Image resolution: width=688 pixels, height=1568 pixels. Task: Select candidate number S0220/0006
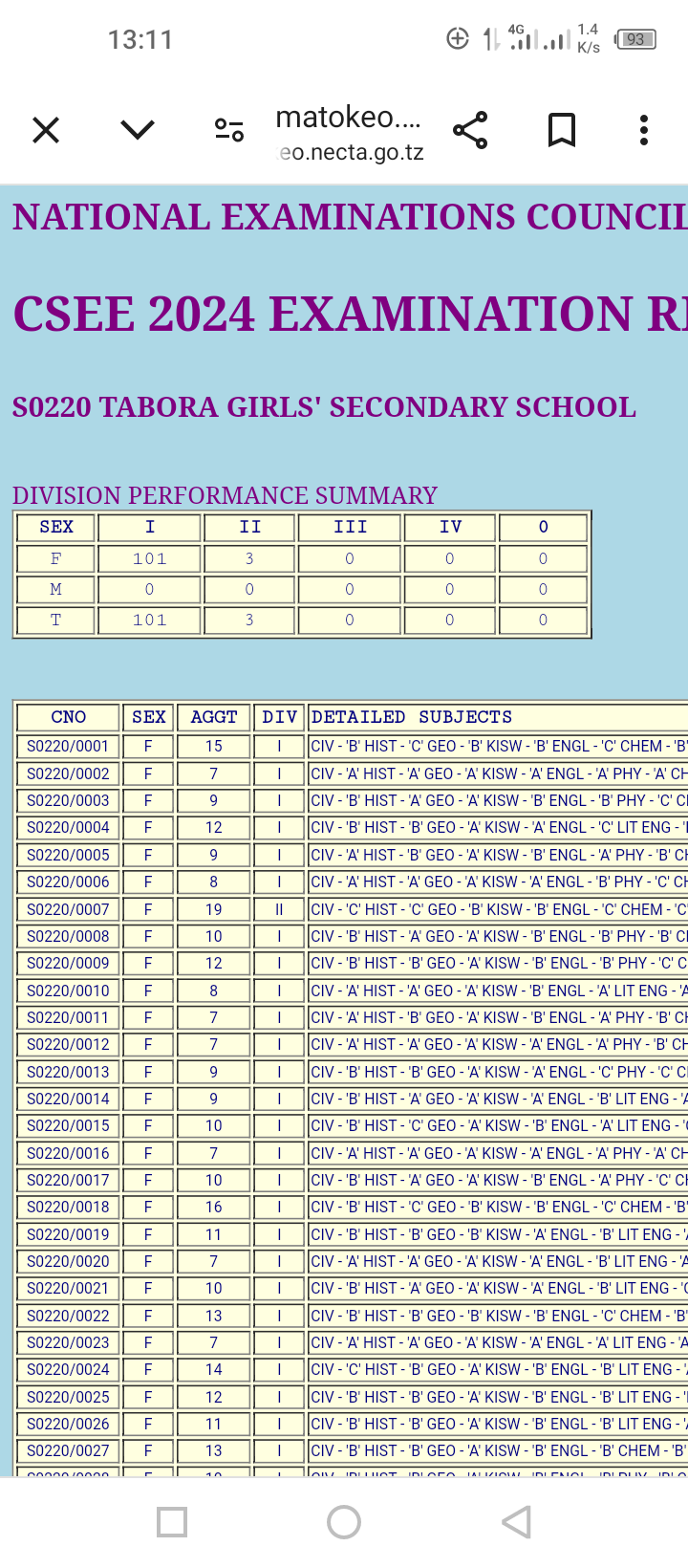pyautogui.click(x=68, y=882)
